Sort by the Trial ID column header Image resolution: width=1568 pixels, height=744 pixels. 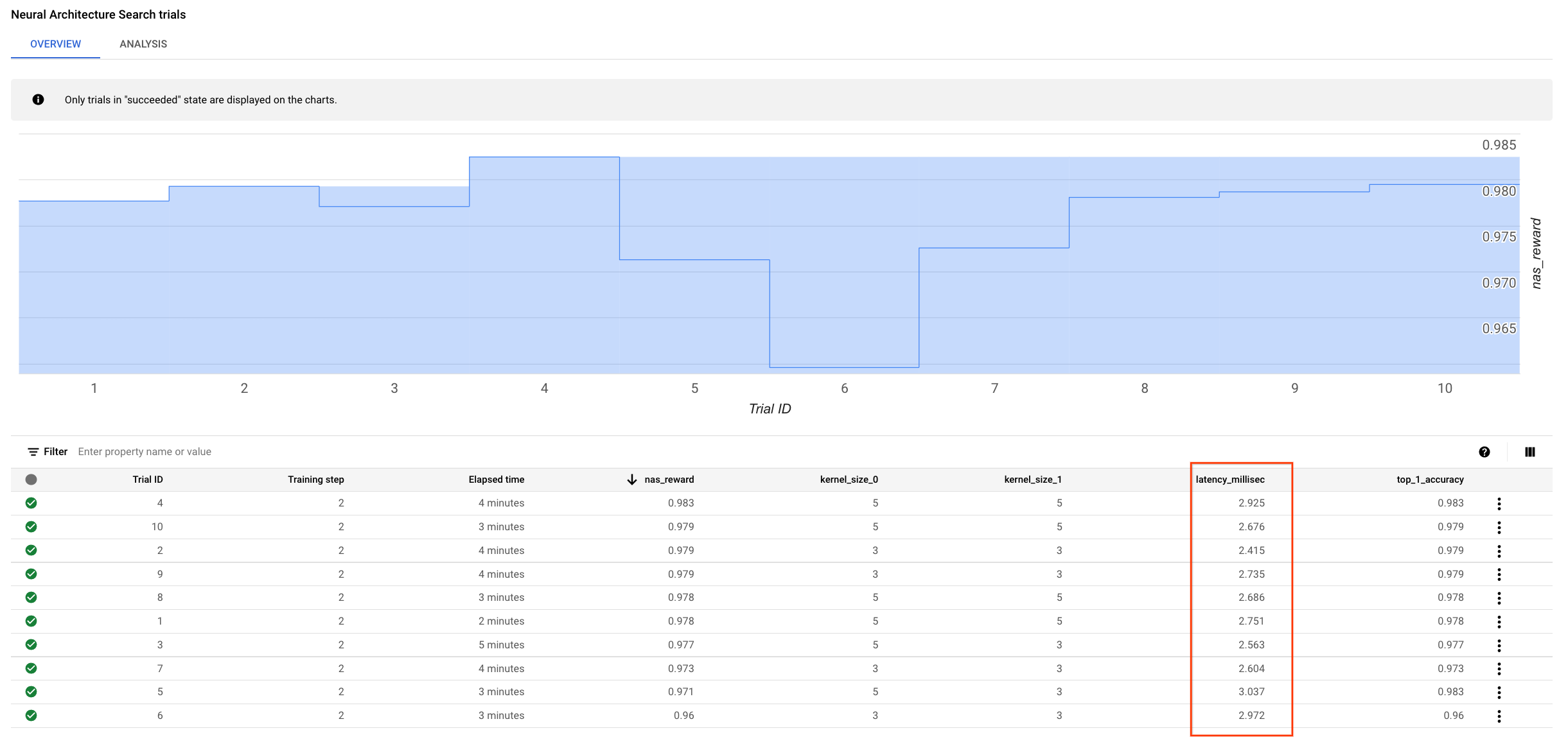point(148,480)
